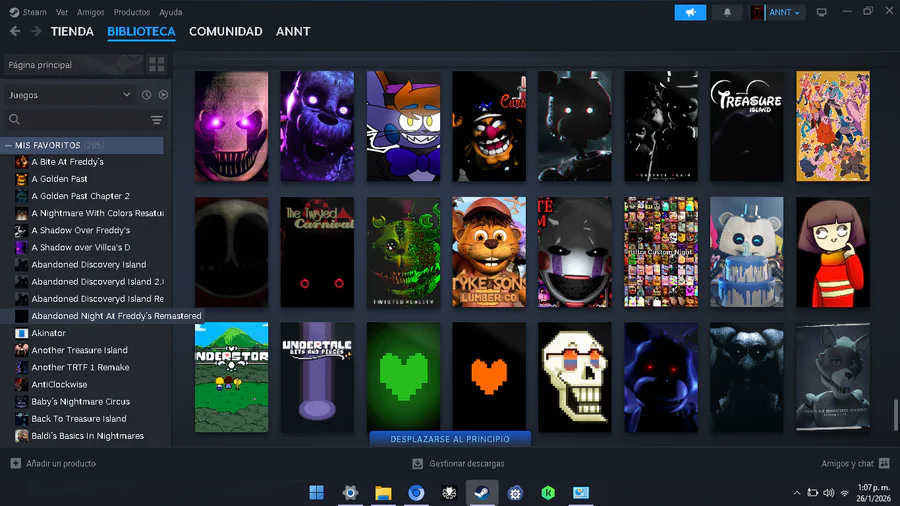Click the Página principal button
The image size is (900, 506).
tap(73, 65)
